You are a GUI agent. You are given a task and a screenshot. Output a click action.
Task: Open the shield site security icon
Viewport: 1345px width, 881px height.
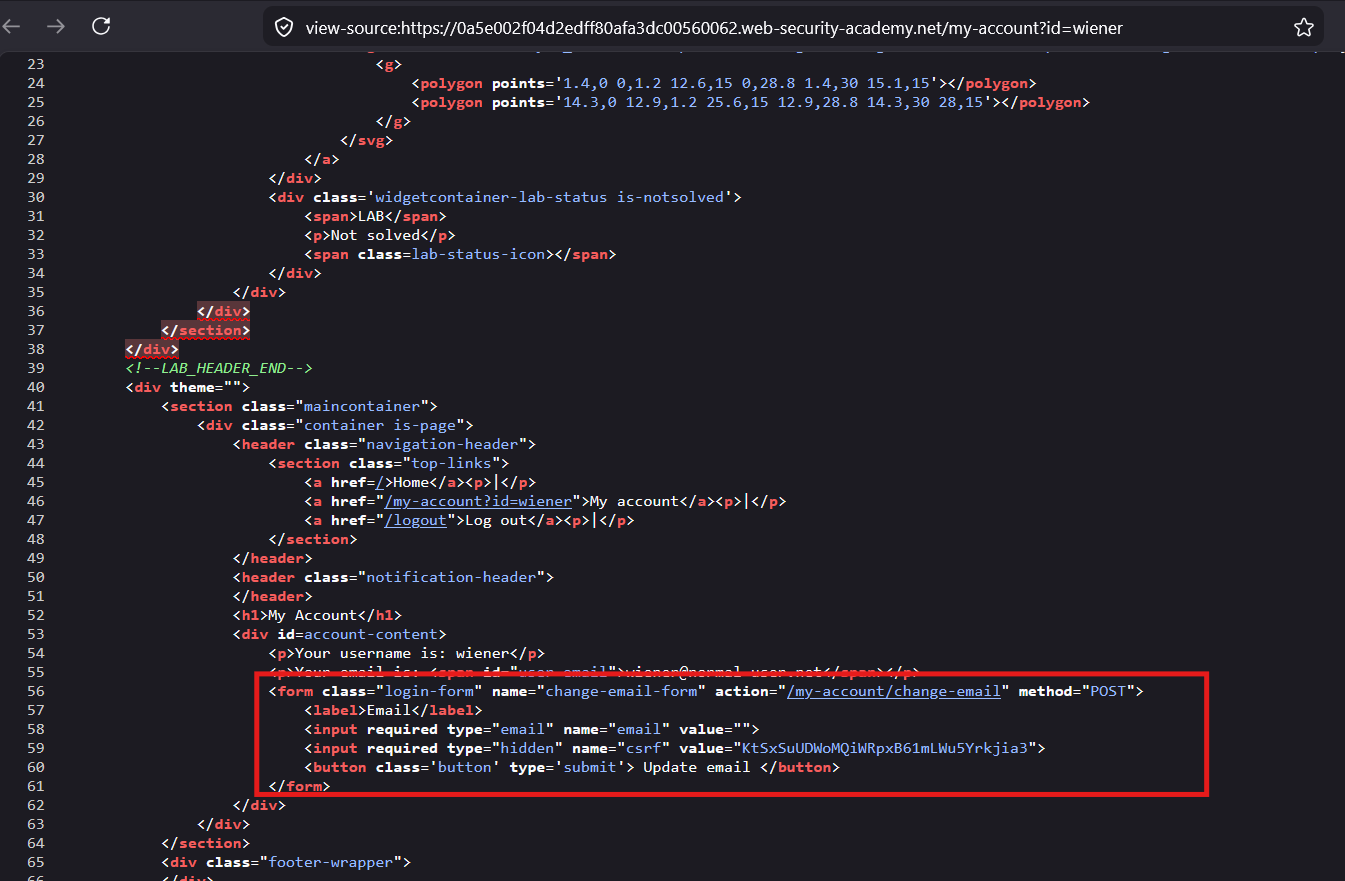284,28
